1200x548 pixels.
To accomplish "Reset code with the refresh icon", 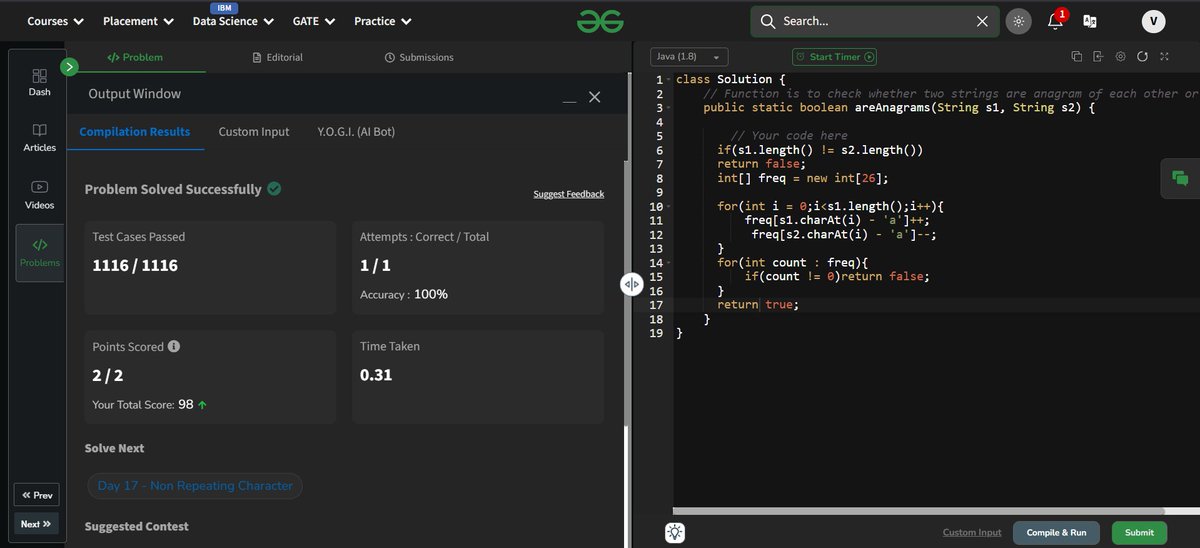I will pos(1142,57).
